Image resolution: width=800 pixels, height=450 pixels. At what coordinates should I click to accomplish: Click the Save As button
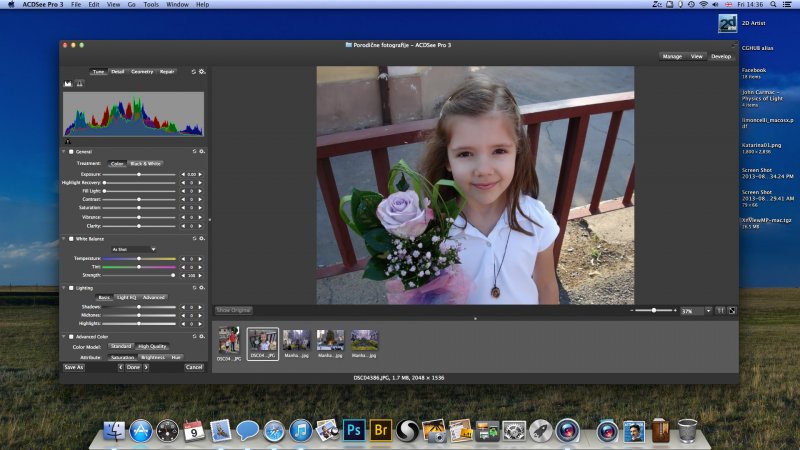tap(73, 367)
